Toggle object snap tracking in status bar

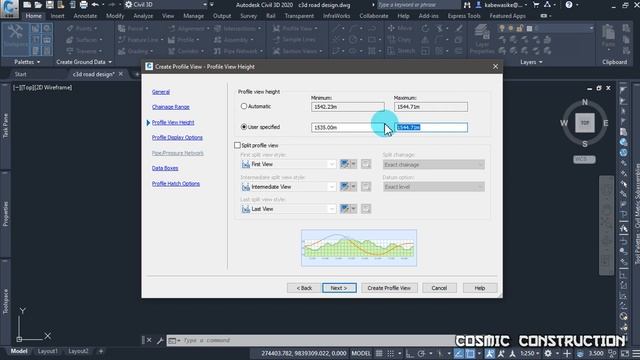point(458,353)
